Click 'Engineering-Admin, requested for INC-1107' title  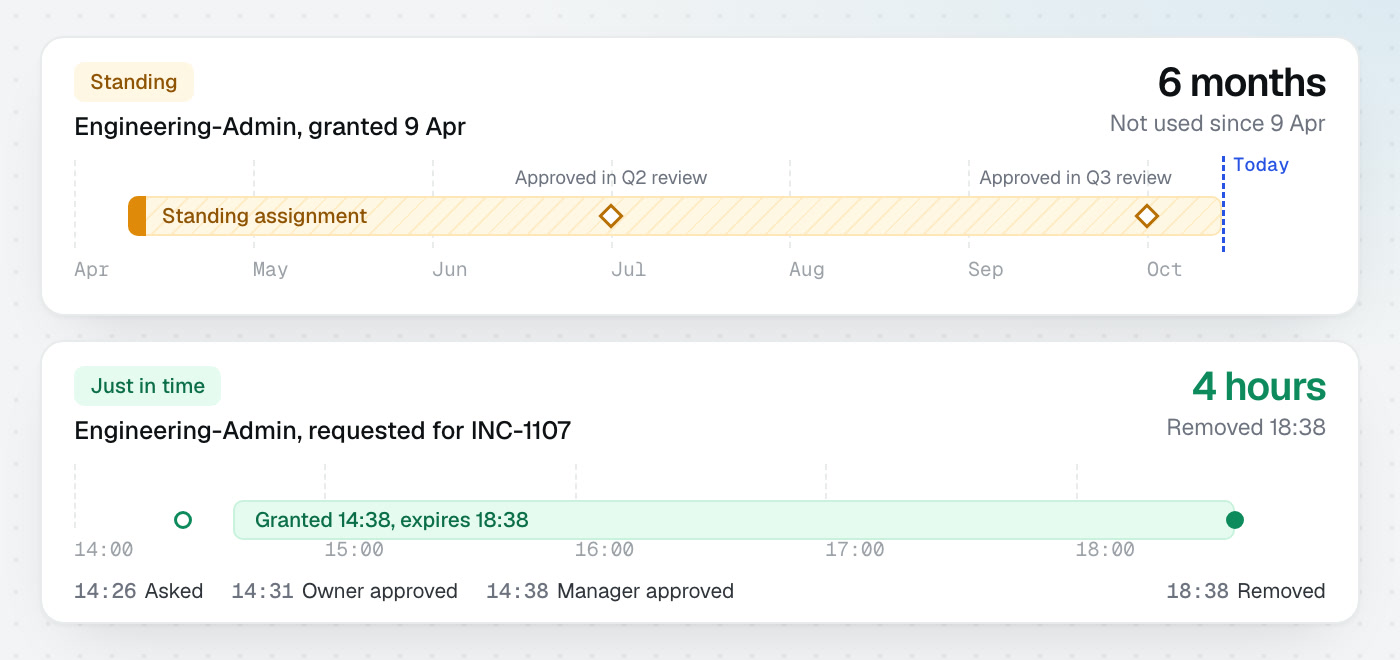pos(323,431)
